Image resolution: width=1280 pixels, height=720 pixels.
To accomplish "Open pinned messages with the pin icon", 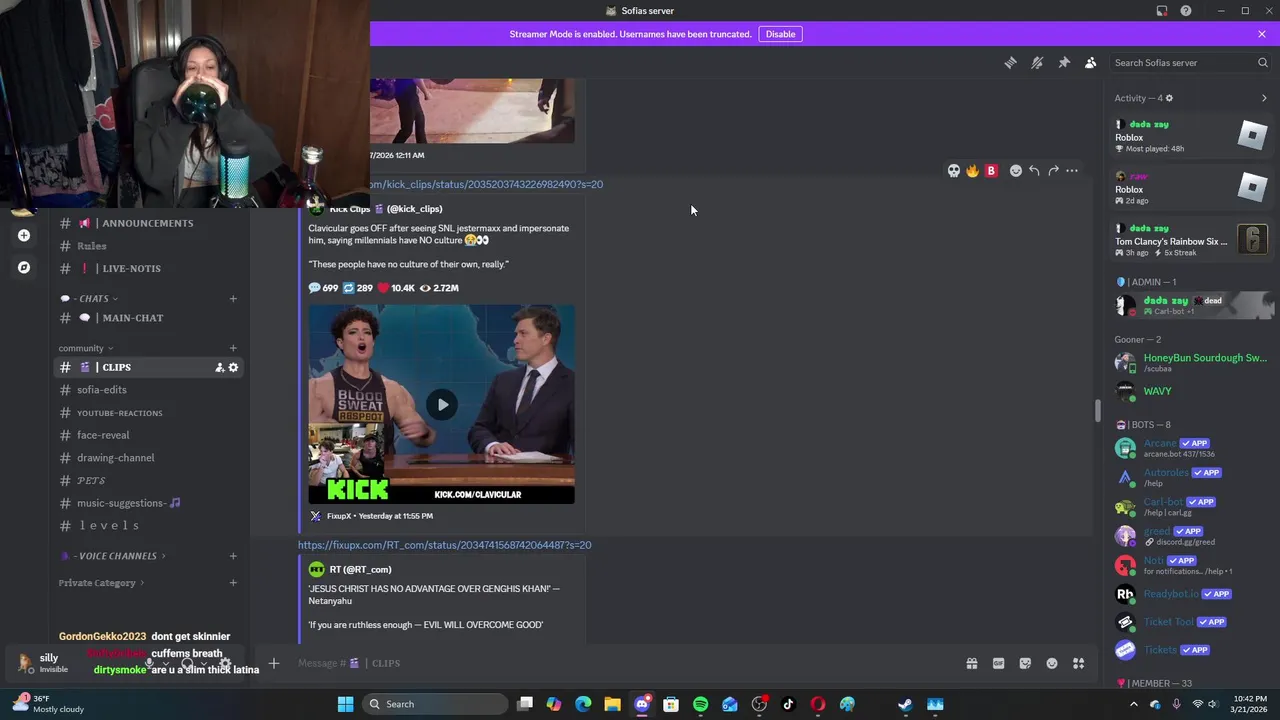I will 1064,62.
